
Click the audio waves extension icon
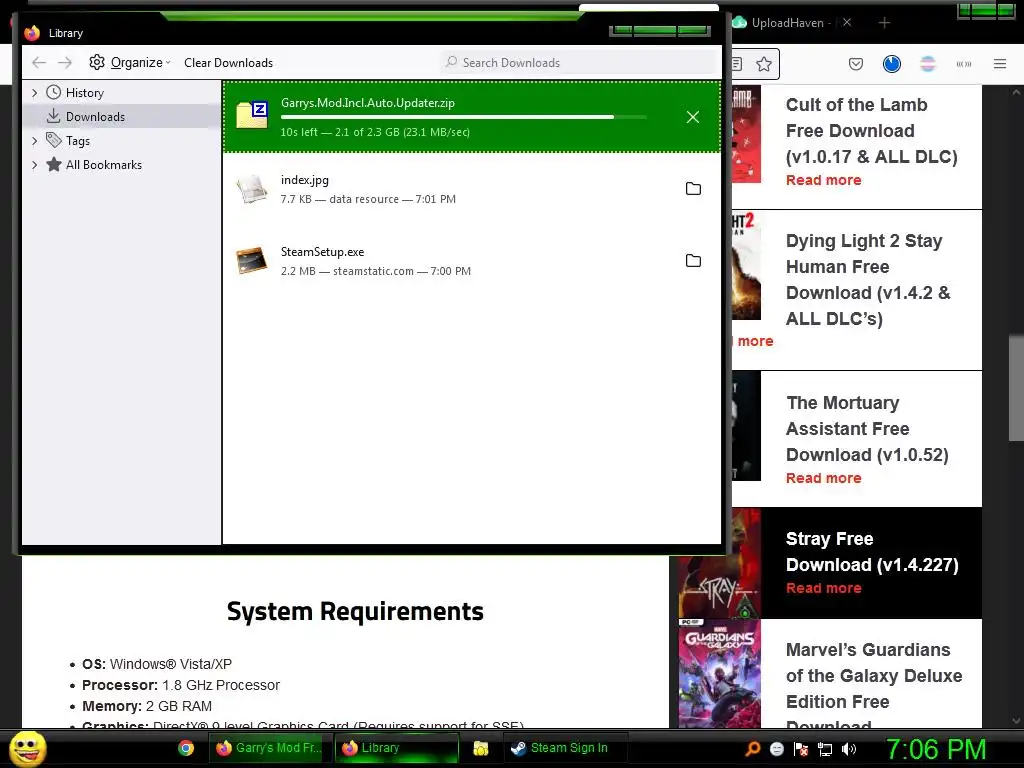coord(964,64)
